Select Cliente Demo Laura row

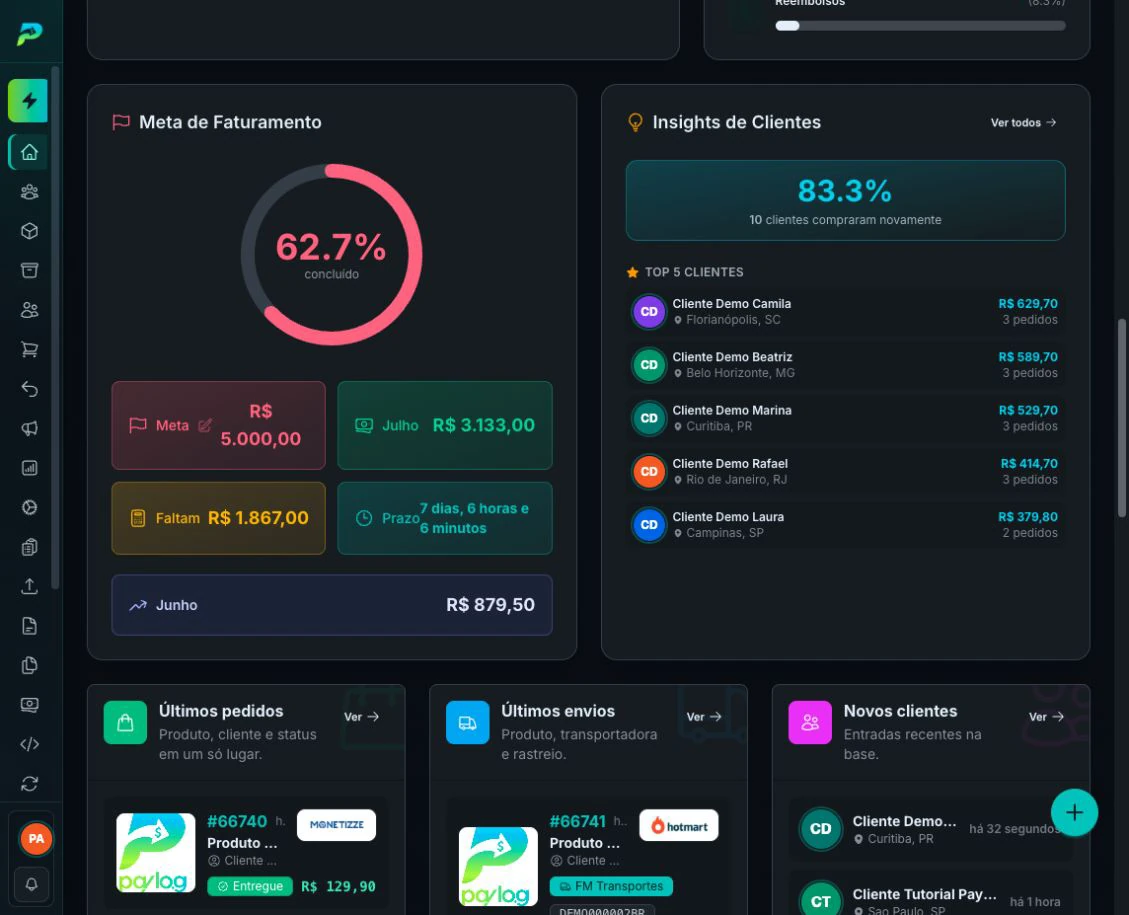point(845,525)
